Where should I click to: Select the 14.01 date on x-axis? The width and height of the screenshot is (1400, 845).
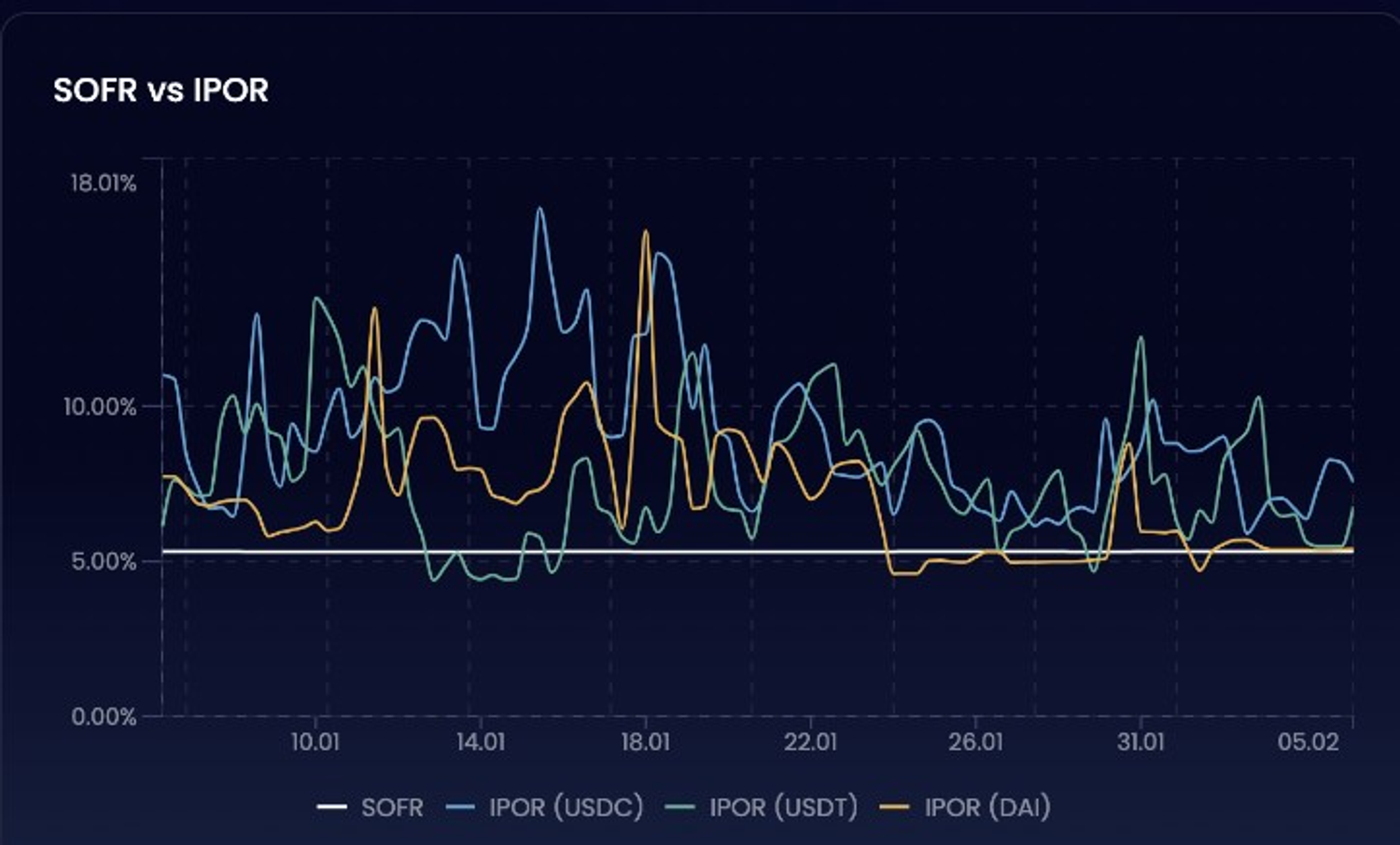481,742
